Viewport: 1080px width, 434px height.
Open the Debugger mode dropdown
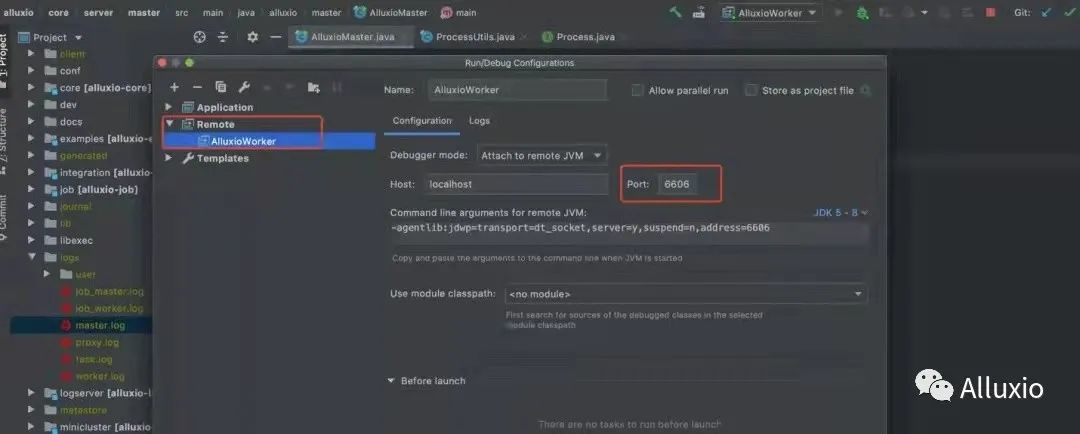[x=542, y=156]
